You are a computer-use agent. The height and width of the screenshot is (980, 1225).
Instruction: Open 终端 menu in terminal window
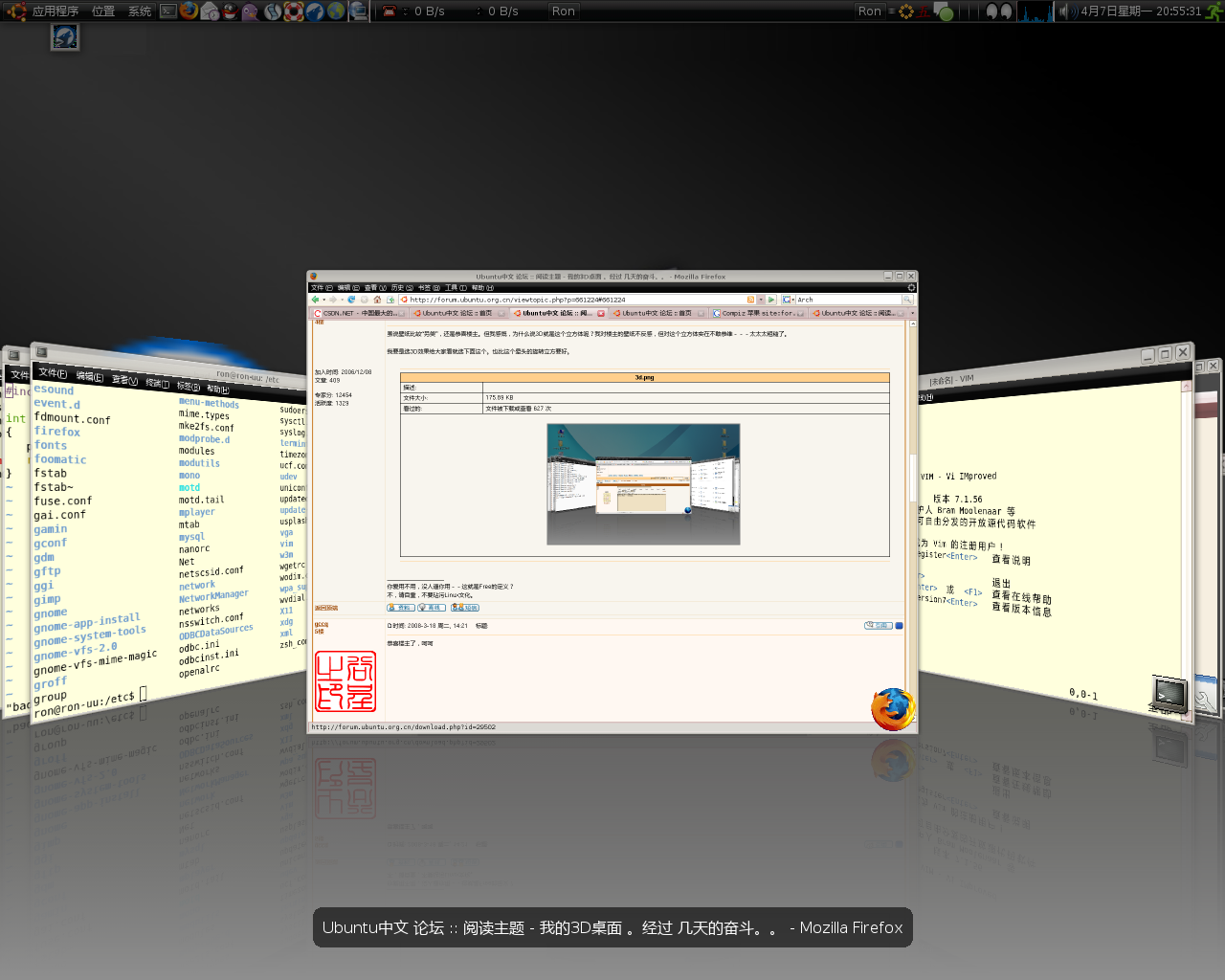(x=157, y=382)
